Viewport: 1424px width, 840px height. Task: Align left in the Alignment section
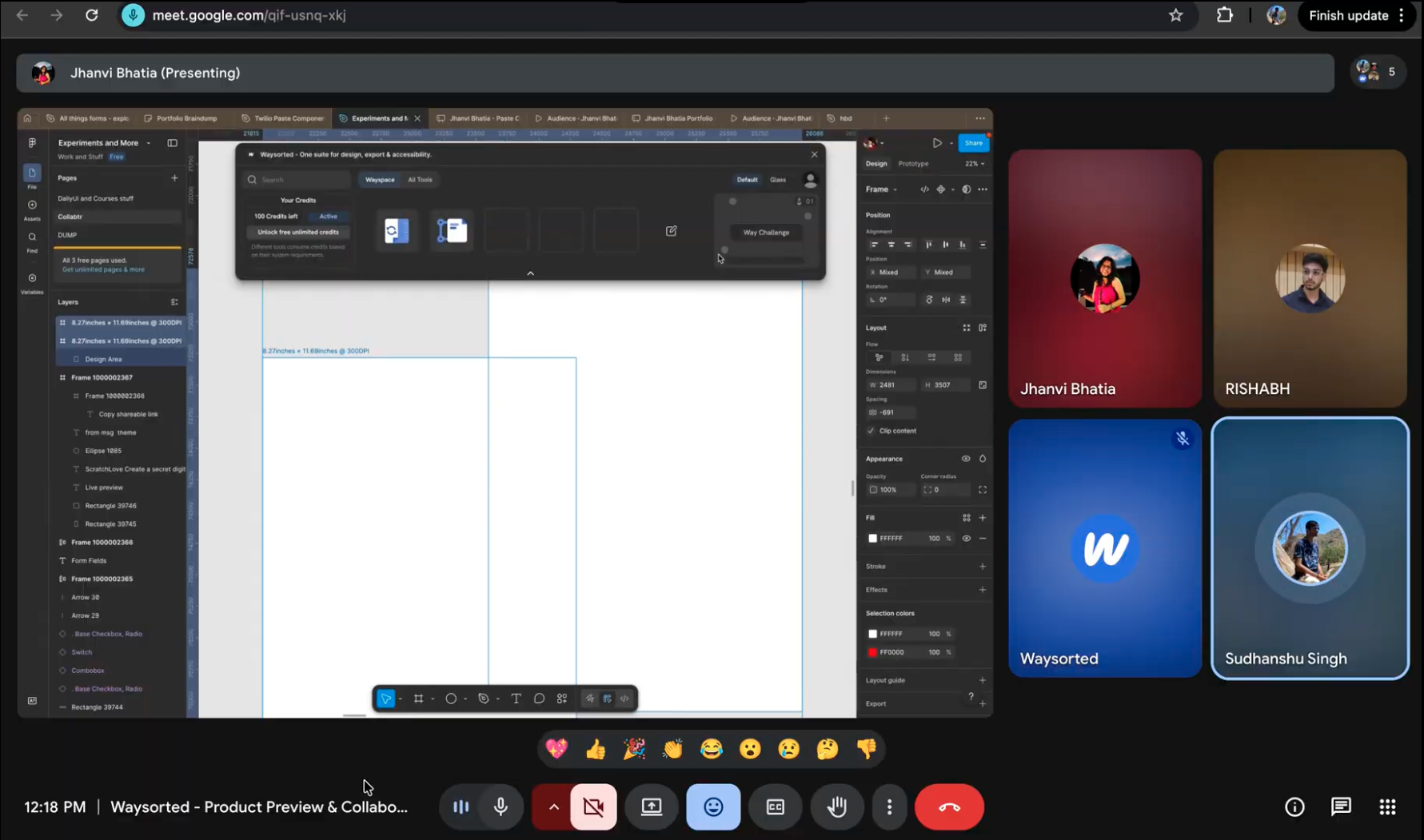coord(874,245)
